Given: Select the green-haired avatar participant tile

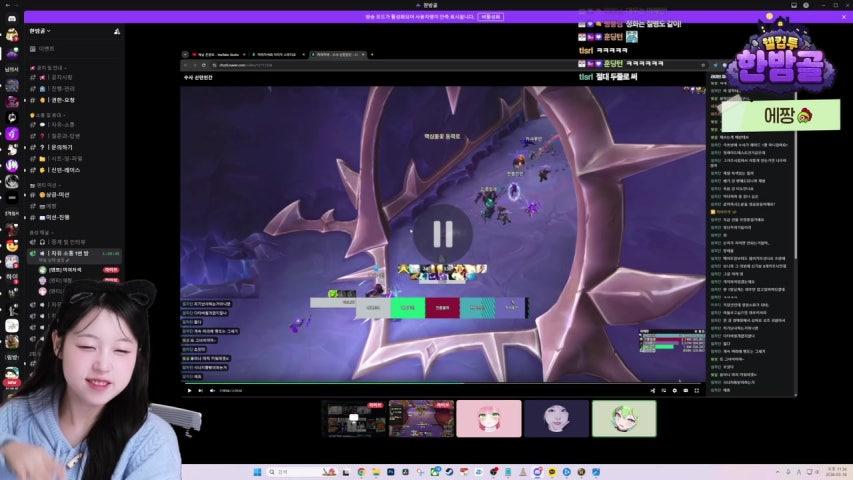Looking at the screenshot, I should pyautogui.click(x=624, y=418).
